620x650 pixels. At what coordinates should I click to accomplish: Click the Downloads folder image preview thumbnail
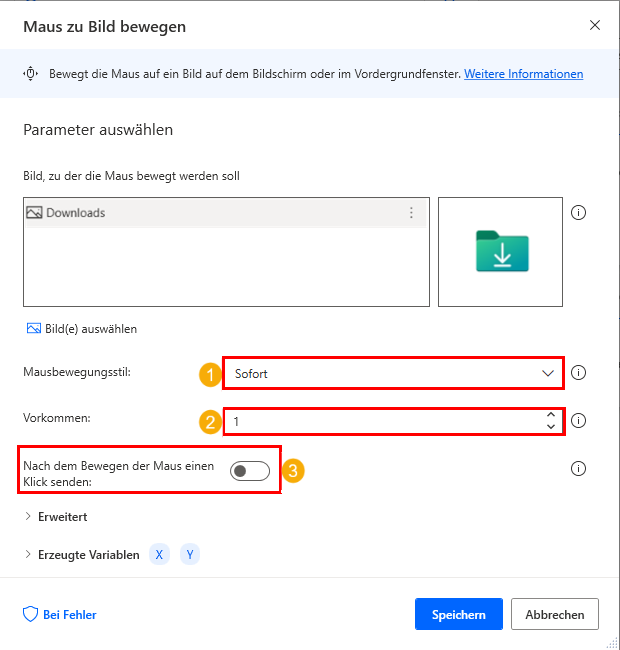pyautogui.click(x=500, y=252)
